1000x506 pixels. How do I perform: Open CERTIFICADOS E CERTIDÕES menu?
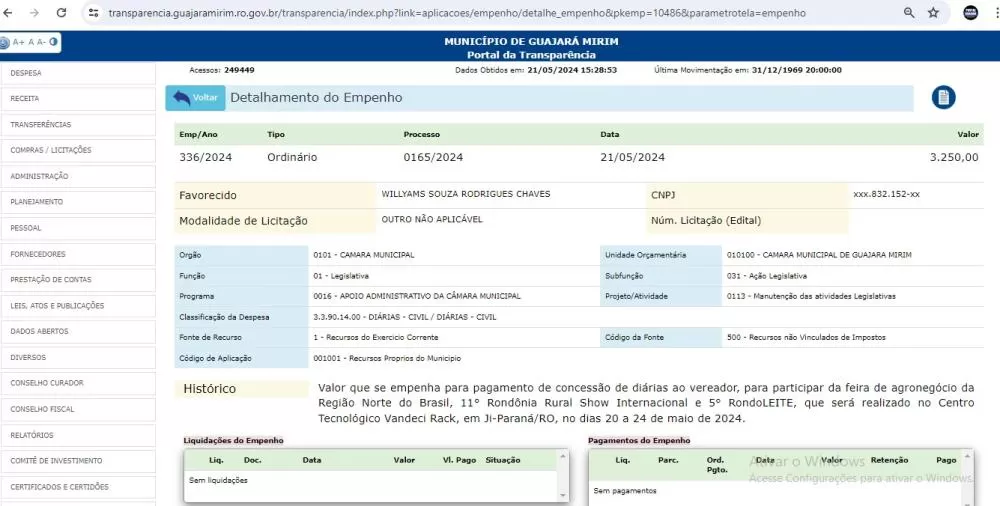click(x=78, y=487)
